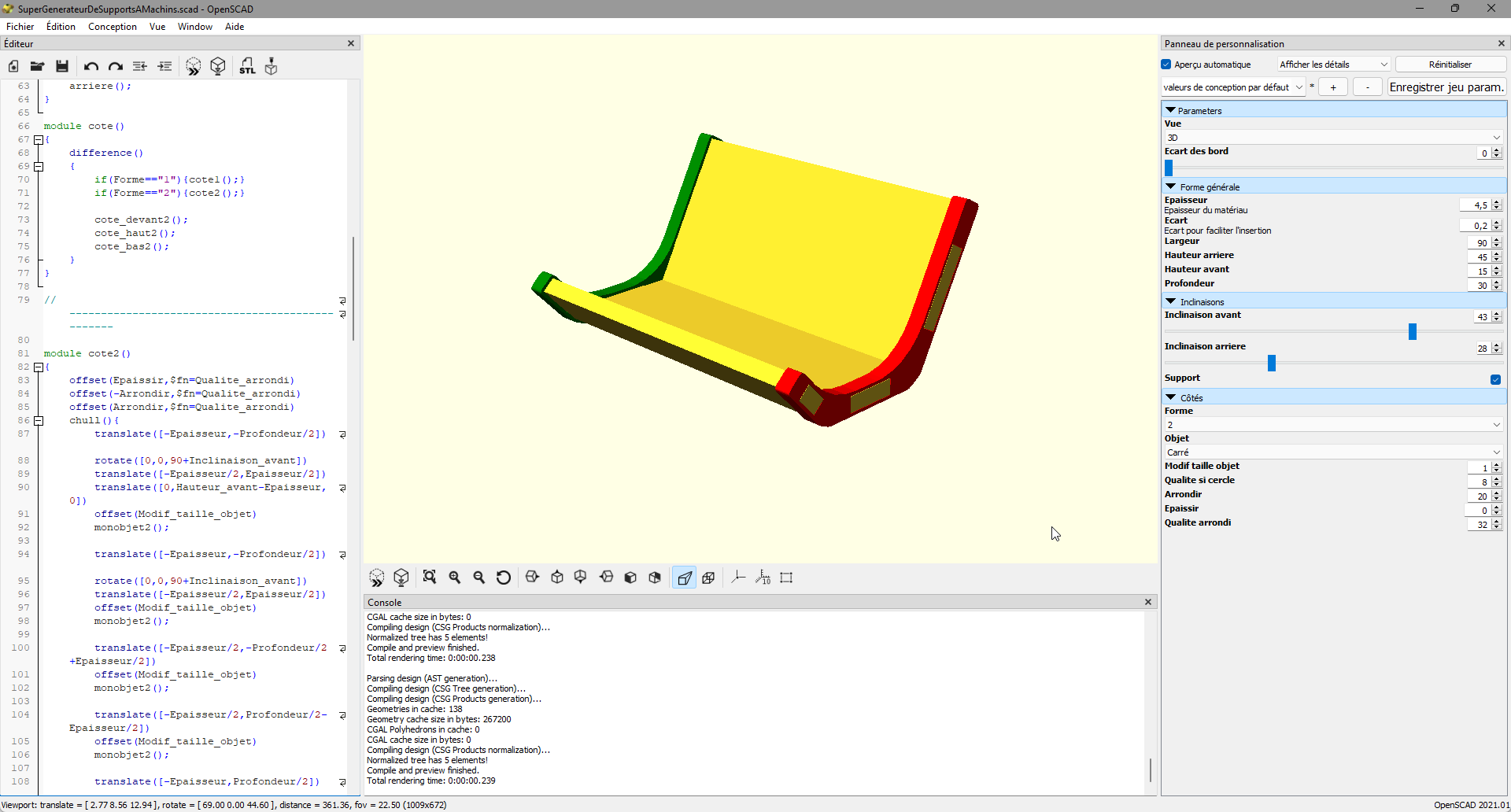The image size is (1511, 812).
Task: Click the Show Edges icon in viewport toolbar
Action: [x=786, y=578]
